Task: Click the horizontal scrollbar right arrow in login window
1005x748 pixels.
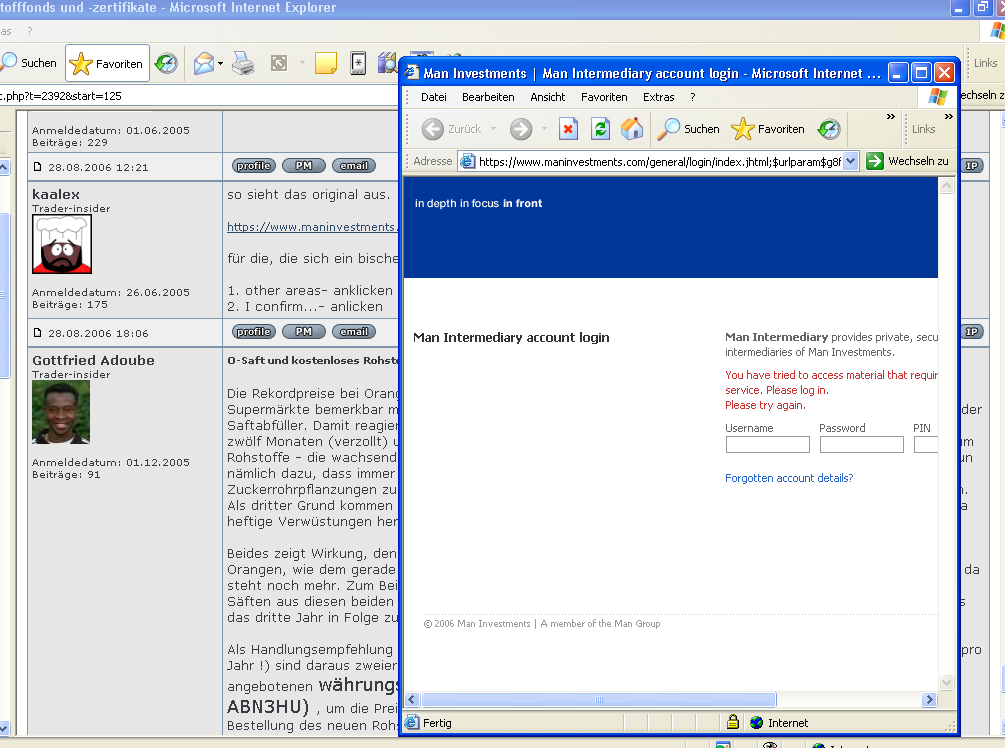Action: (x=929, y=699)
